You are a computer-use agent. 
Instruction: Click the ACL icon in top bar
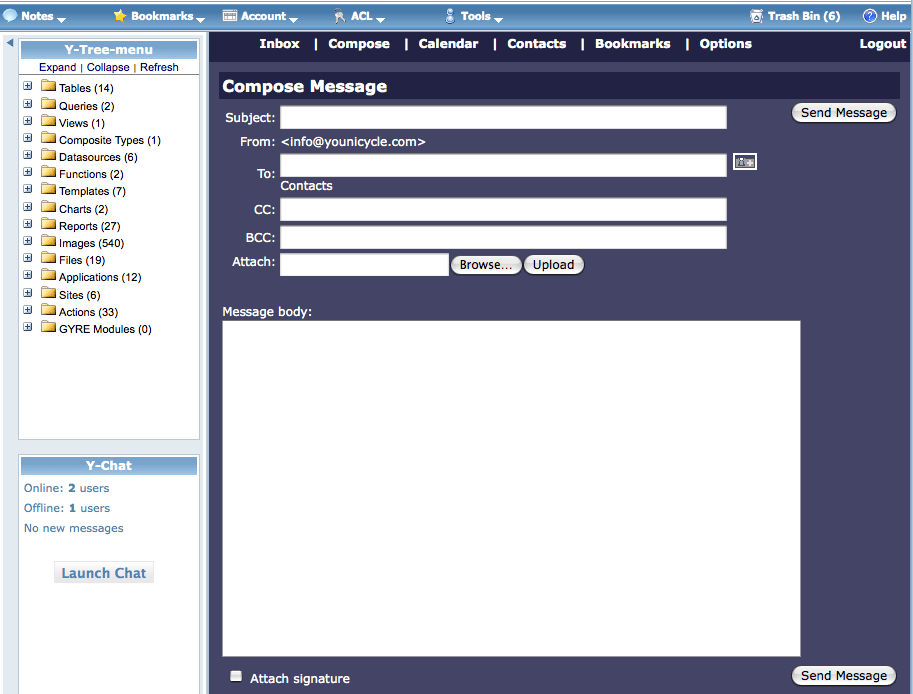click(x=339, y=16)
